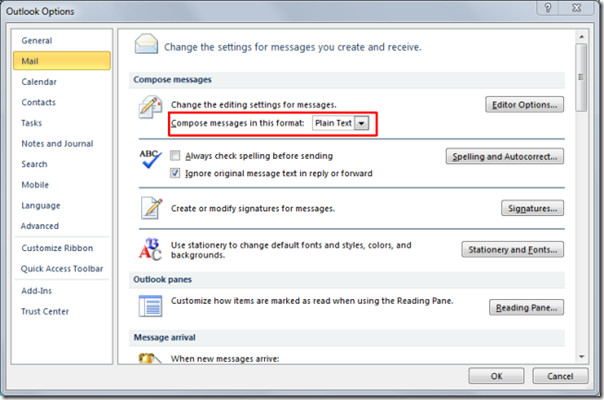Click the Reading Pane button
Viewport: 604px width, 400px height.
[x=526, y=308]
